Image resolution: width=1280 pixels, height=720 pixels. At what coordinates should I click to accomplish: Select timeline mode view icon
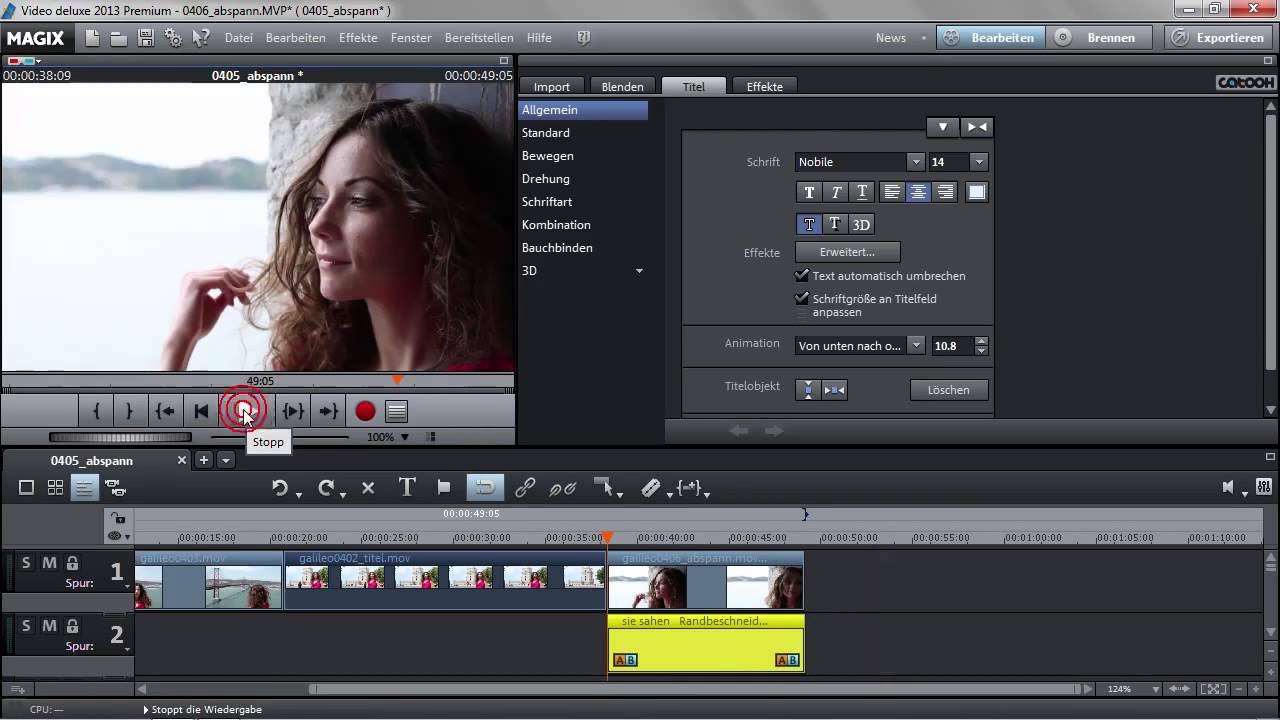point(85,488)
